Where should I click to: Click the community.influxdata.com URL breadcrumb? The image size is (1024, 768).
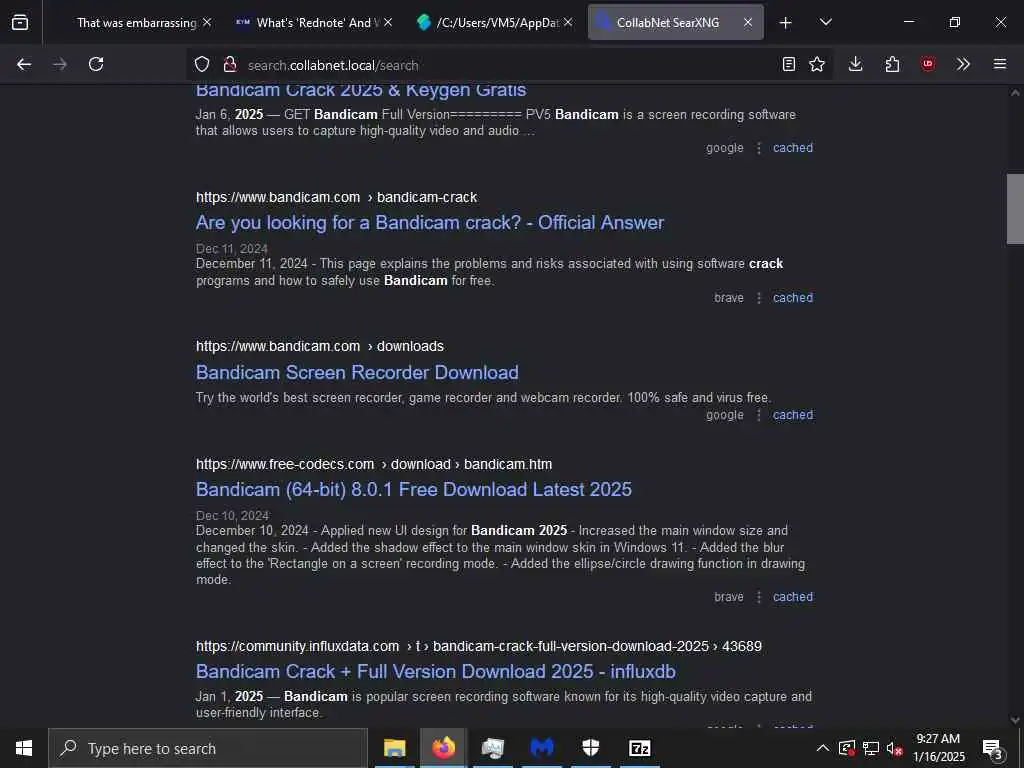click(479, 647)
